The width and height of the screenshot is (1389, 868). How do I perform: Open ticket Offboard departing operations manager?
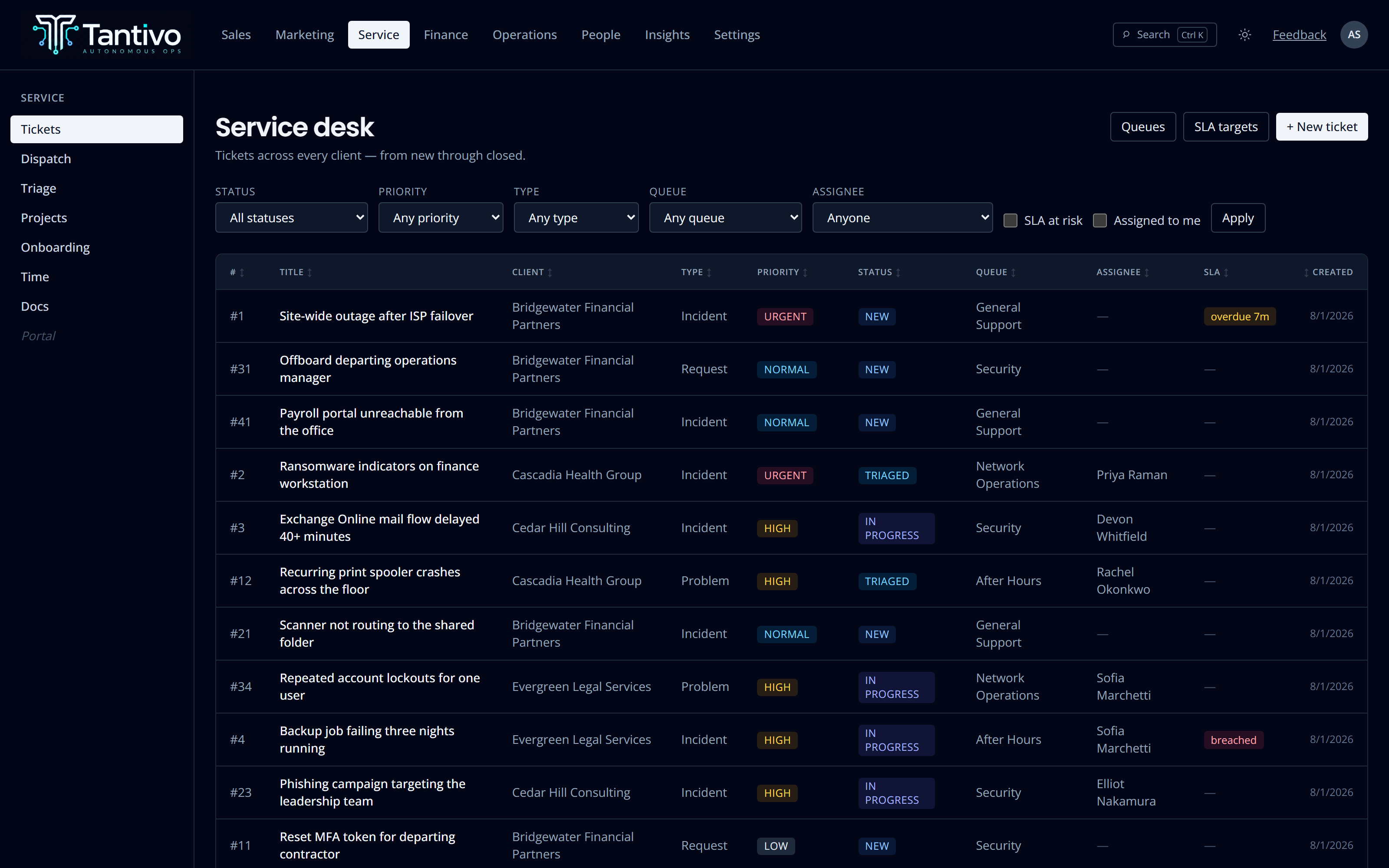[x=368, y=368]
